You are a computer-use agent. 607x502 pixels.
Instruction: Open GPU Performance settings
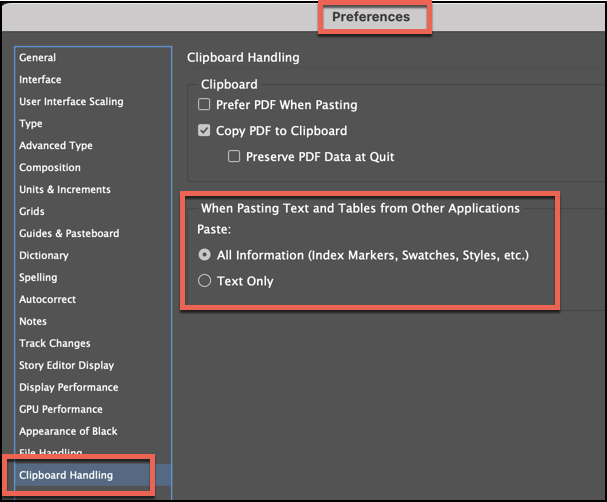tap(61, 410)
